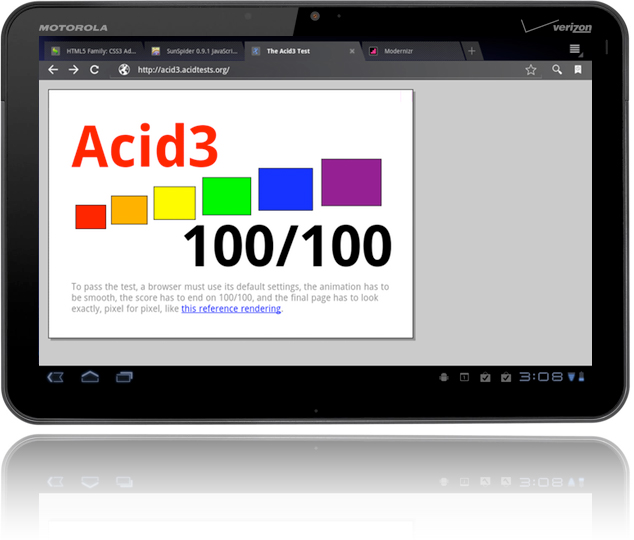The width and height of the screenshot is (634, 540).
Task: Tap the Wi-Fi signal status icon
Action: 573,378
